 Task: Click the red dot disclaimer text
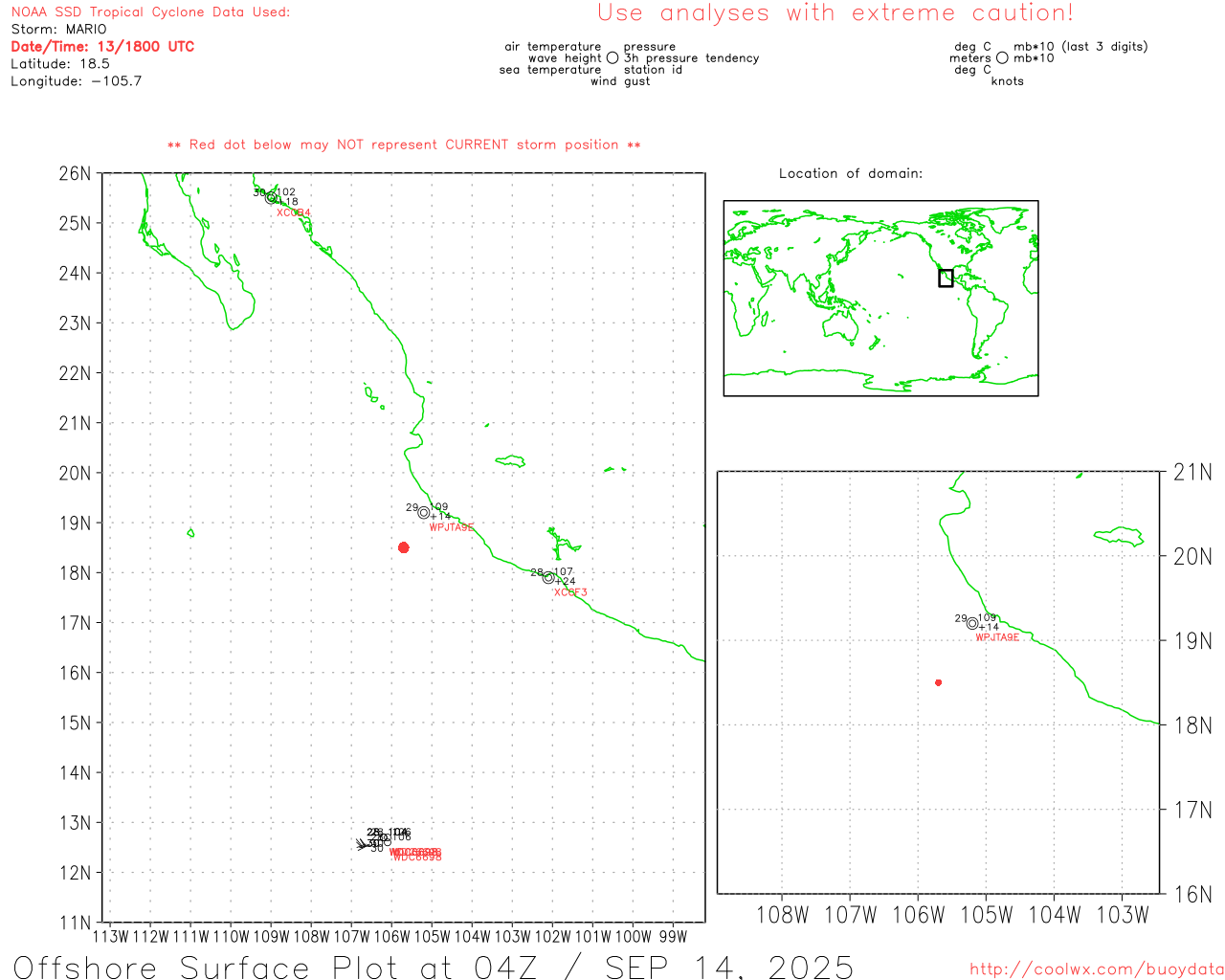tap(404, 145)
